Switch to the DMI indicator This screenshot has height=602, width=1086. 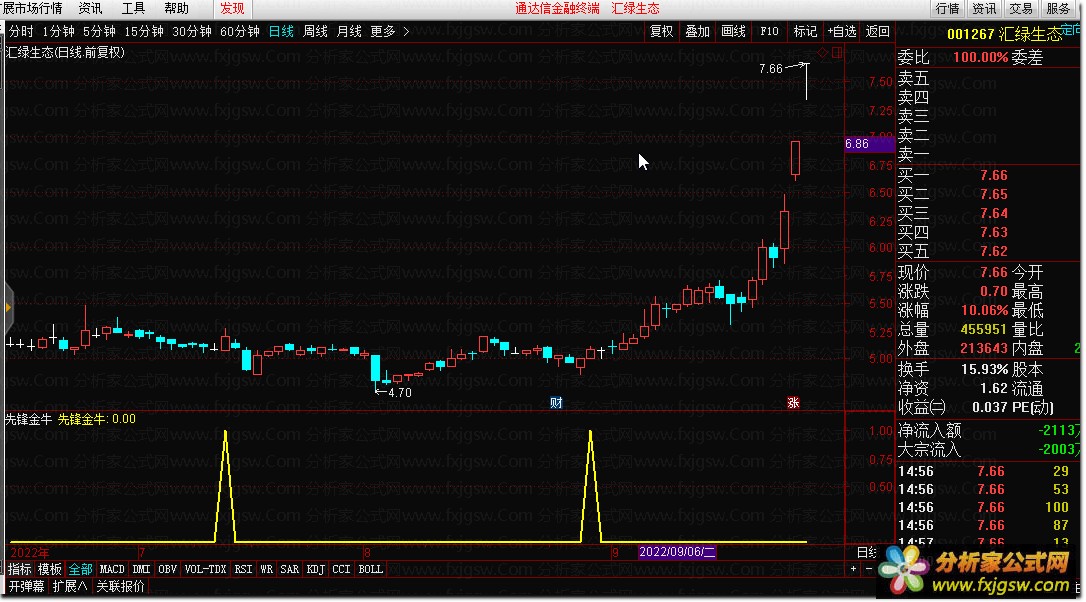(x=141, y=569)
